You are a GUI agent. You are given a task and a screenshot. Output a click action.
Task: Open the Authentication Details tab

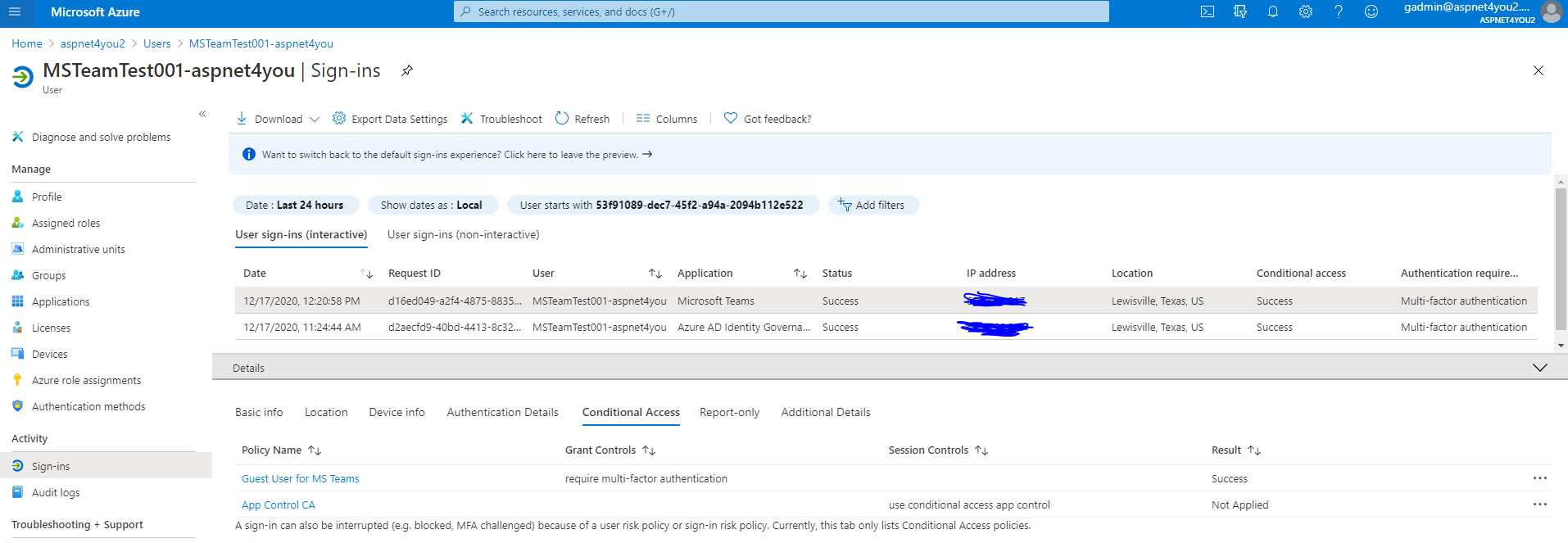[502, 412]
